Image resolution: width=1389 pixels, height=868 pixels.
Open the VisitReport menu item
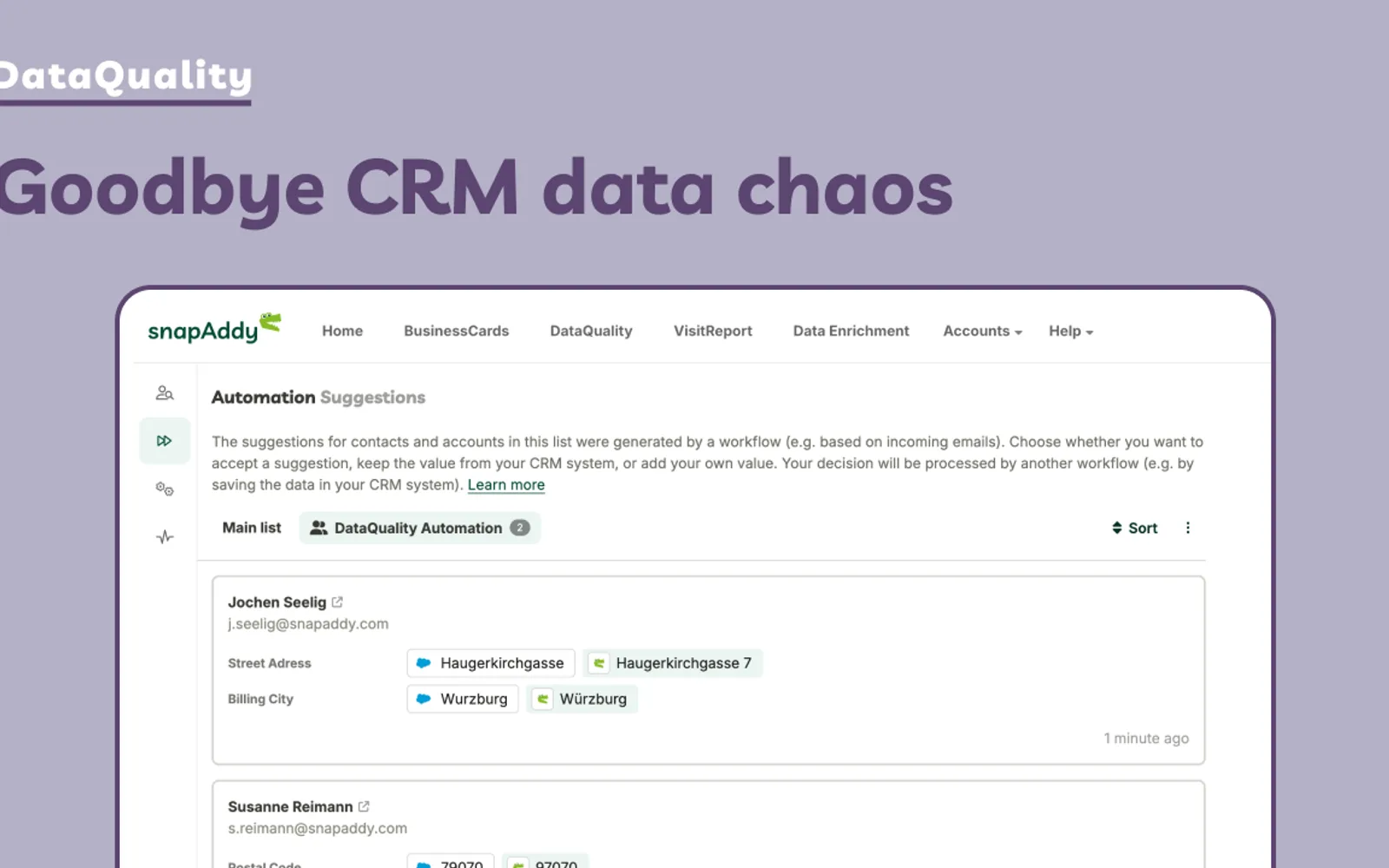click(713, 331)
